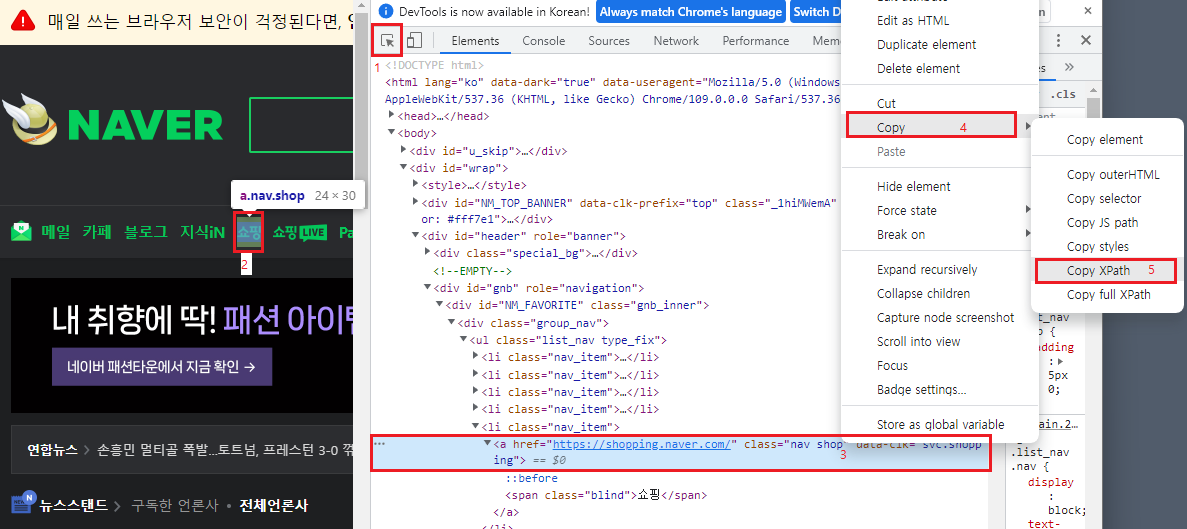The height and width of the screenshot is (529, 1187).
Task: Collapse the selected anchor nav shop node
Action: [488, 443]
